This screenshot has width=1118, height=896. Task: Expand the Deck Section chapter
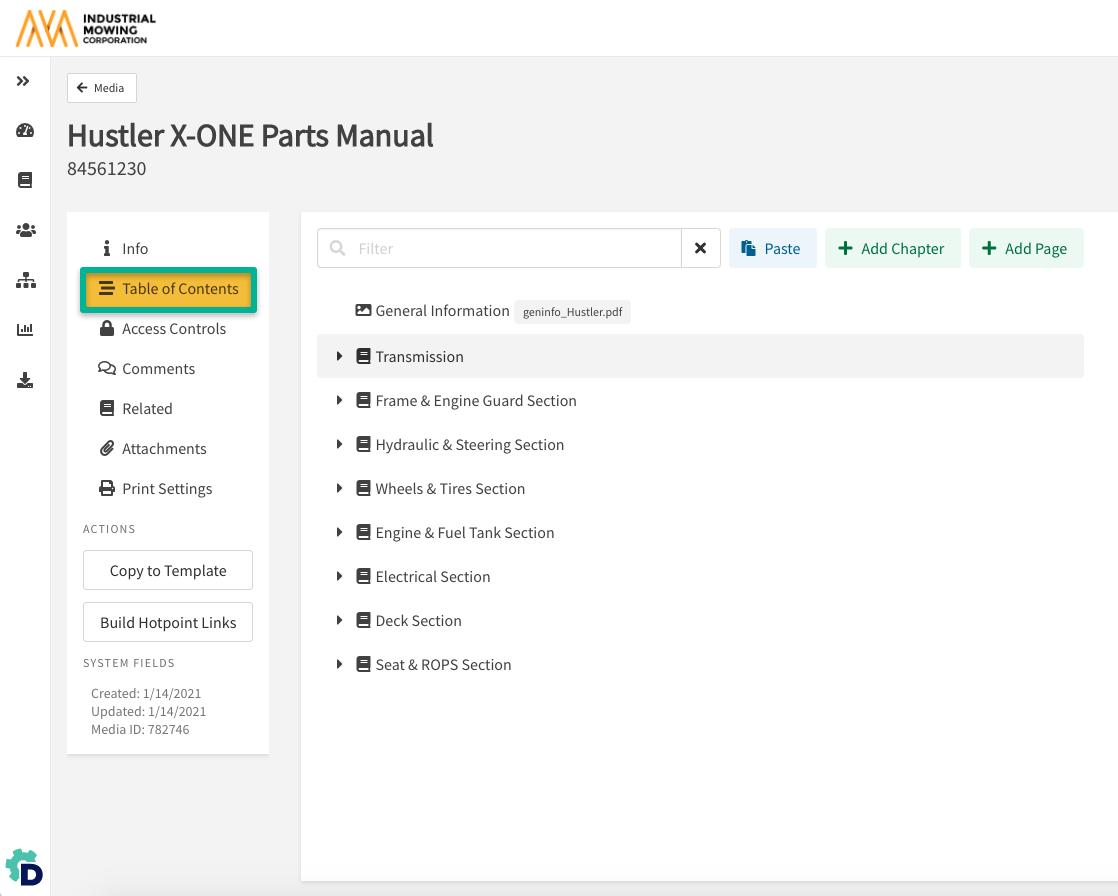click(340, 621)
